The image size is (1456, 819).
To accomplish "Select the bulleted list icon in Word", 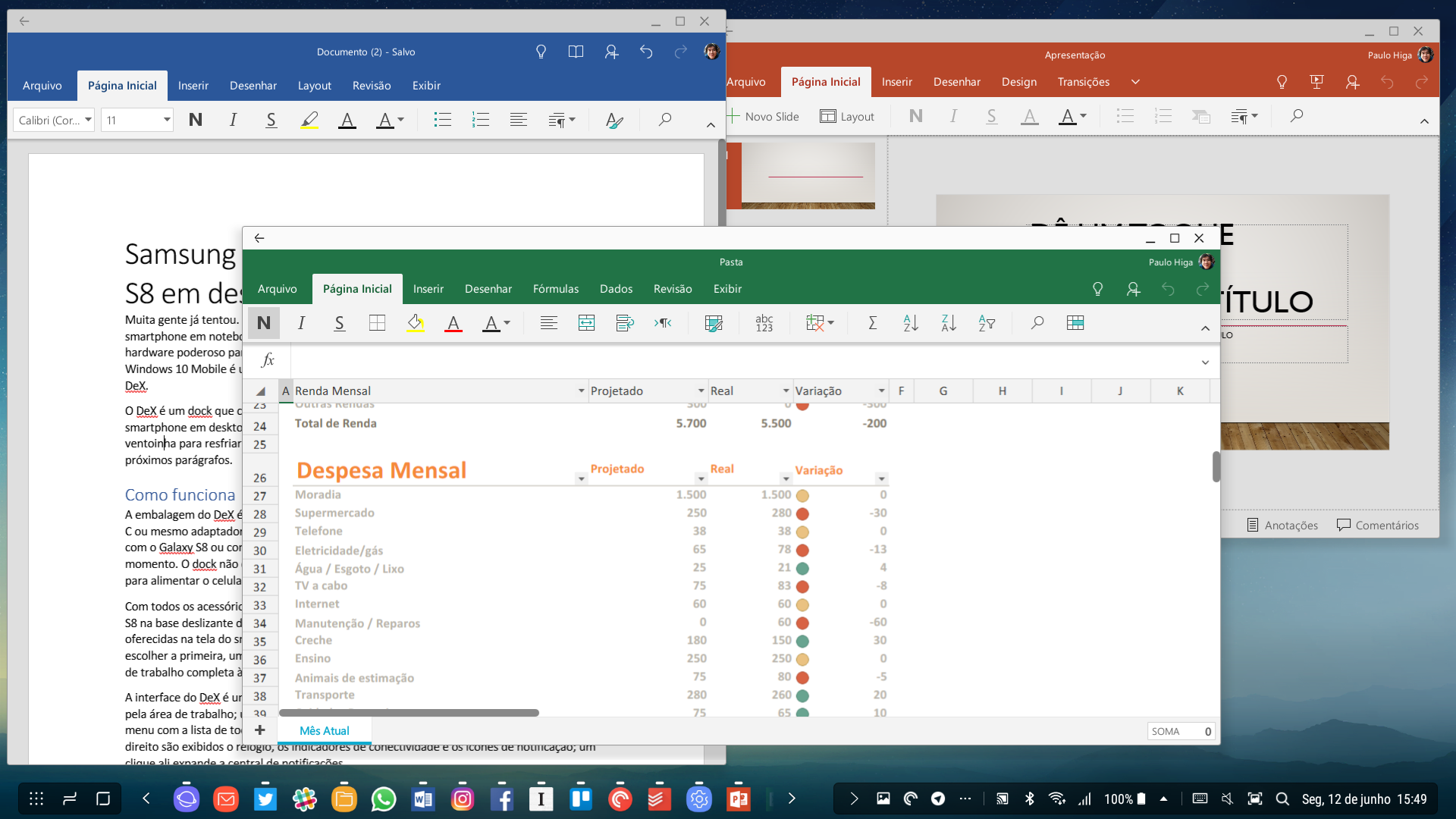I will click(442, 120).
